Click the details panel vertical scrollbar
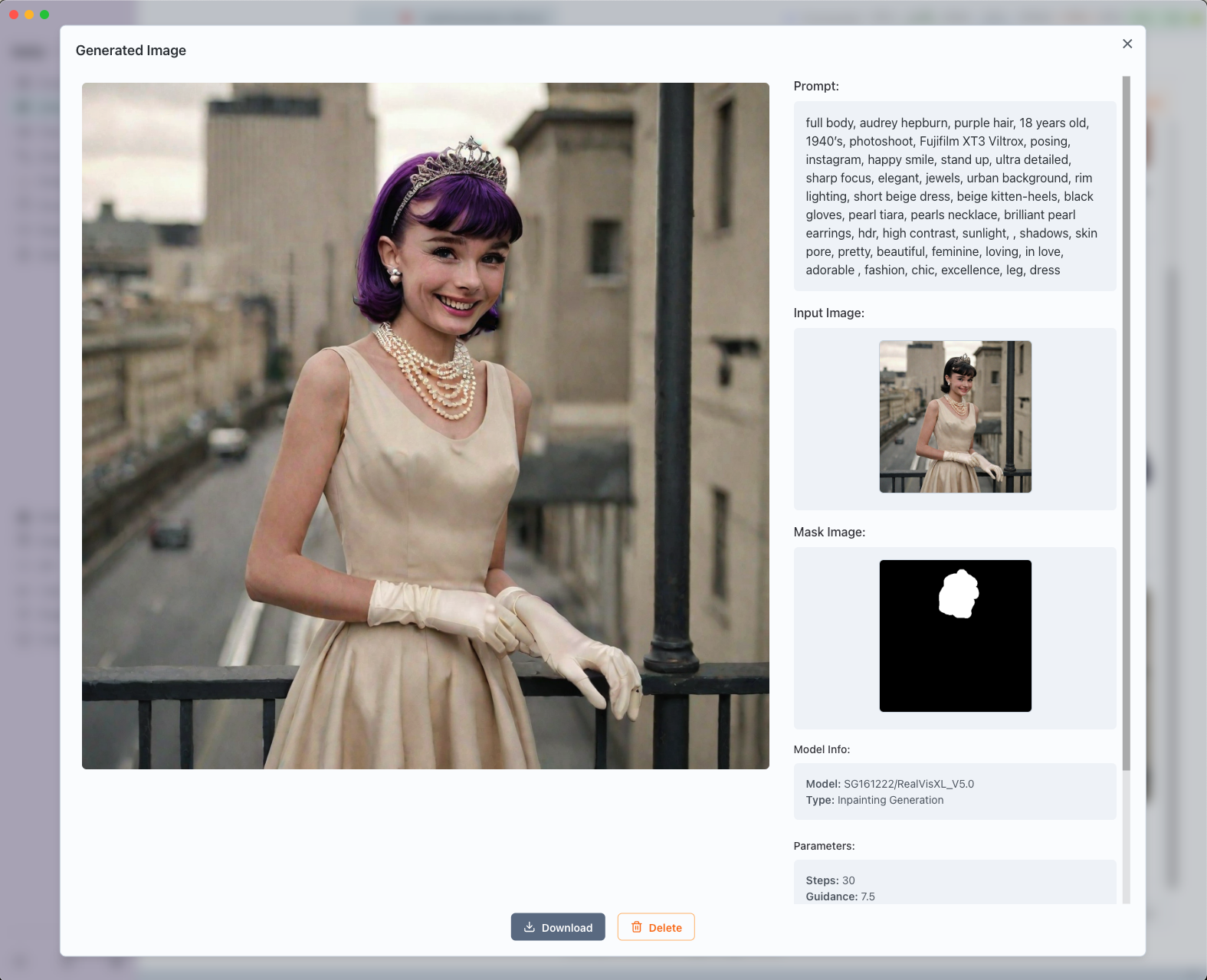 [x=1126, y=421]
